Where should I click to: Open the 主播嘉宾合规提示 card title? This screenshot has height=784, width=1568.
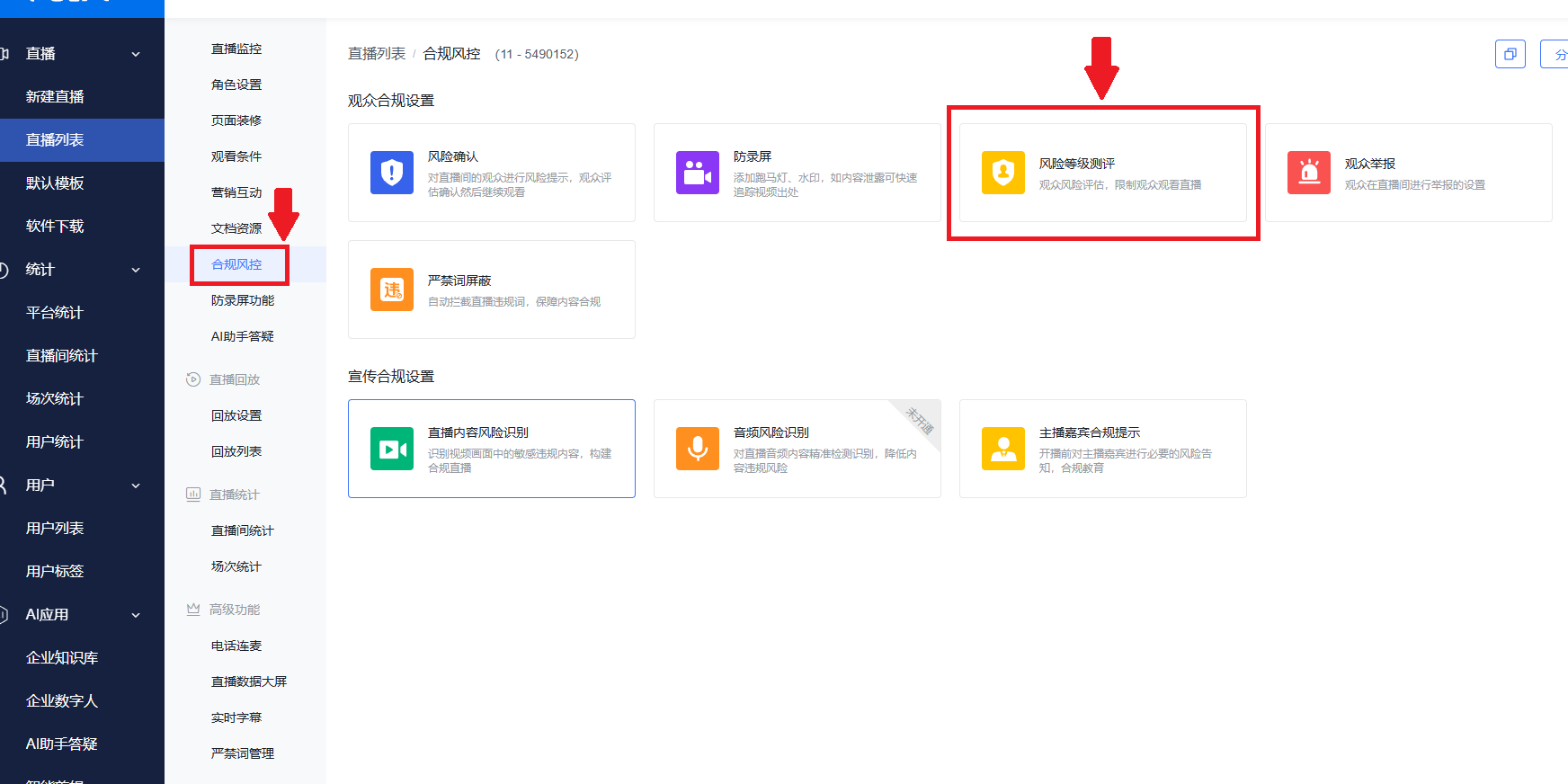coord(1090,432)
